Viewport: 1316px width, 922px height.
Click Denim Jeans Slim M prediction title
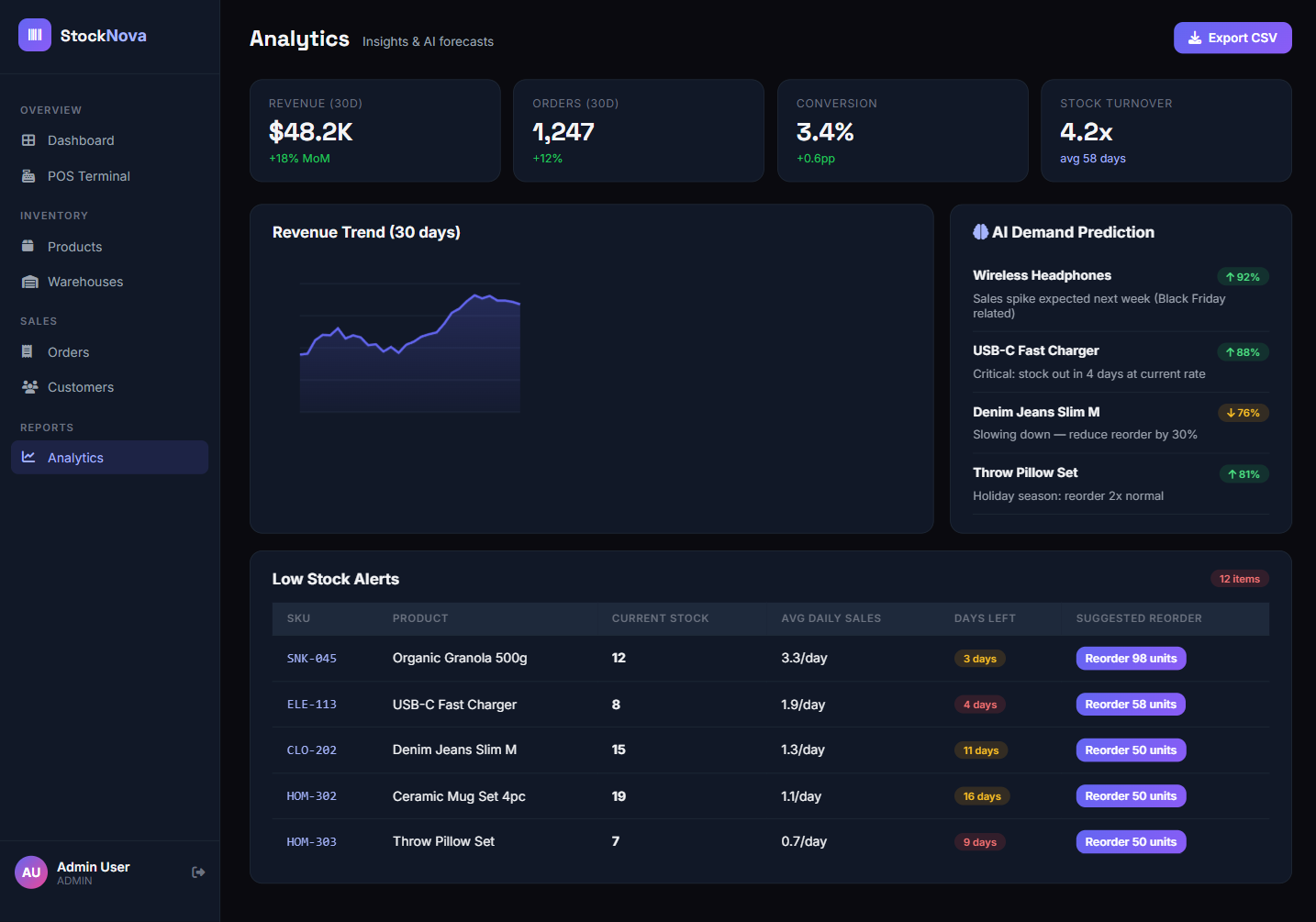click(1036, 412)
